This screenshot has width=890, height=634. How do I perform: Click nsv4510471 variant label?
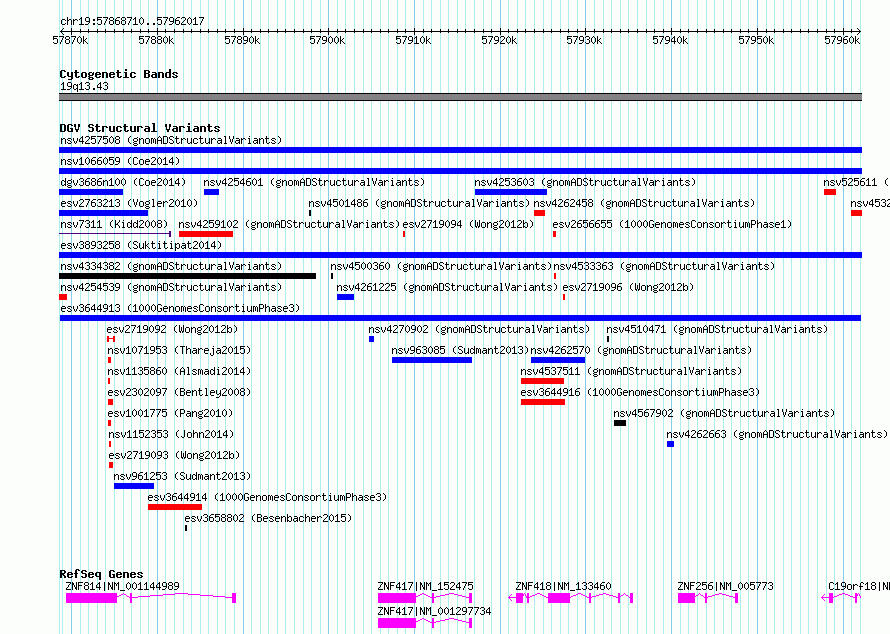pyautogui.click(x=717, y=329)
